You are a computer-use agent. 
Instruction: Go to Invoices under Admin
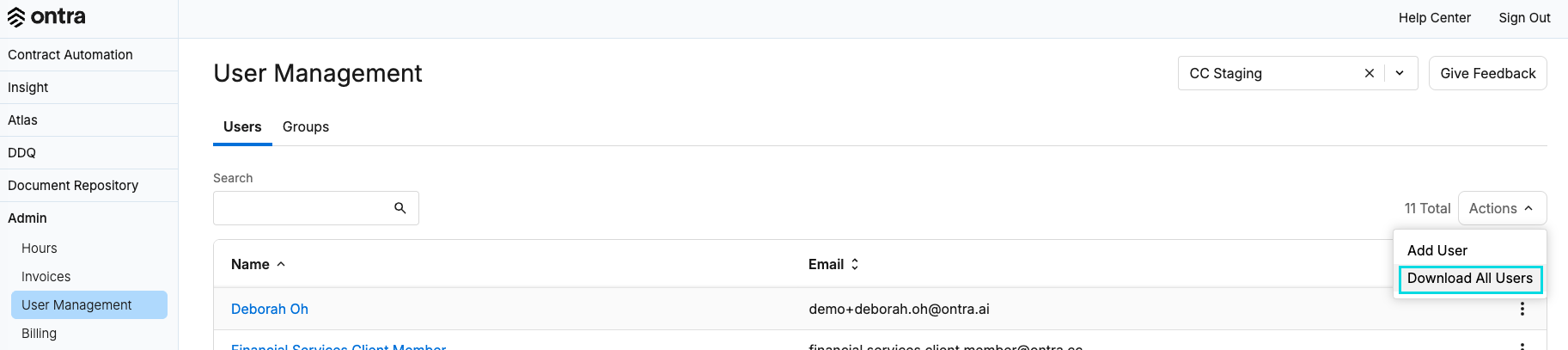click(46, 277)
